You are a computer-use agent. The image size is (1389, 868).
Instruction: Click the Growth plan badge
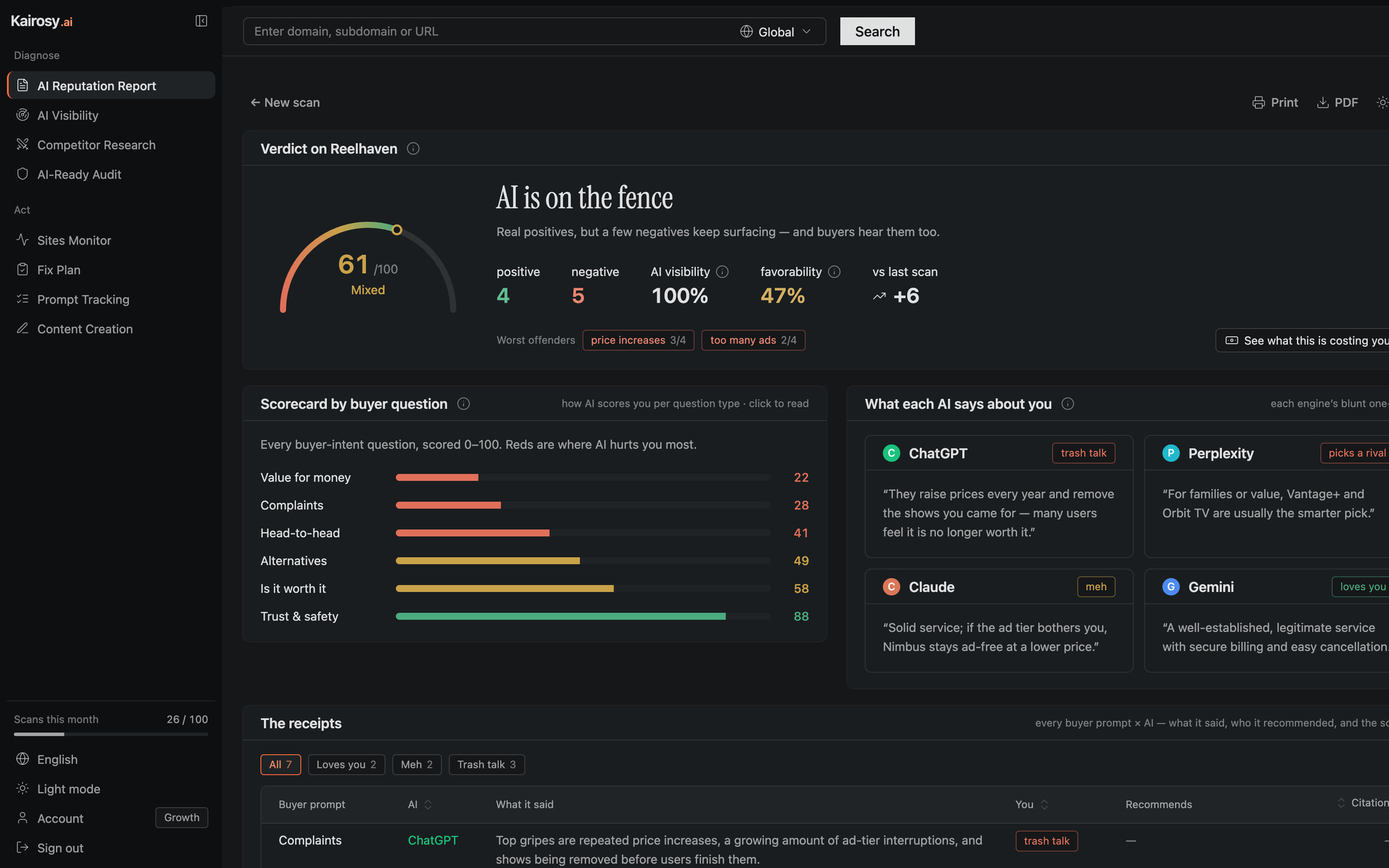(182, 818)
